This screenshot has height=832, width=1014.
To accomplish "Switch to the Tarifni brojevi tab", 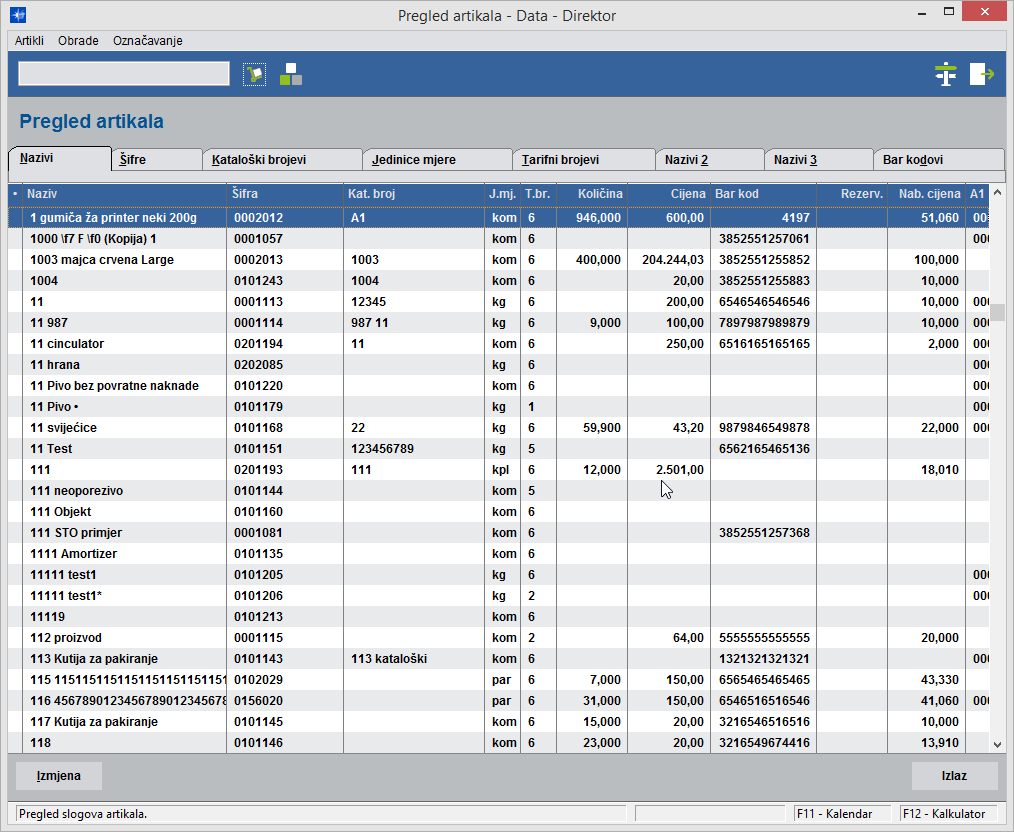I will [x=584, y=160].
